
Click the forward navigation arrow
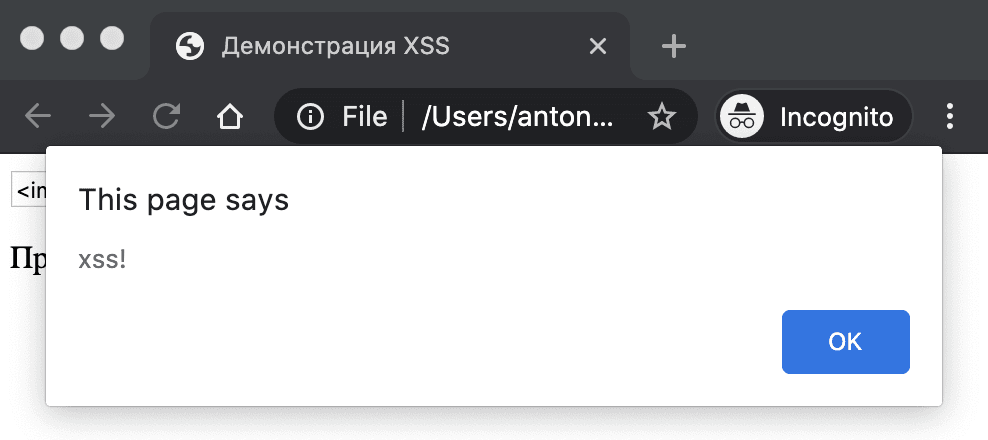tap(101, 117)
